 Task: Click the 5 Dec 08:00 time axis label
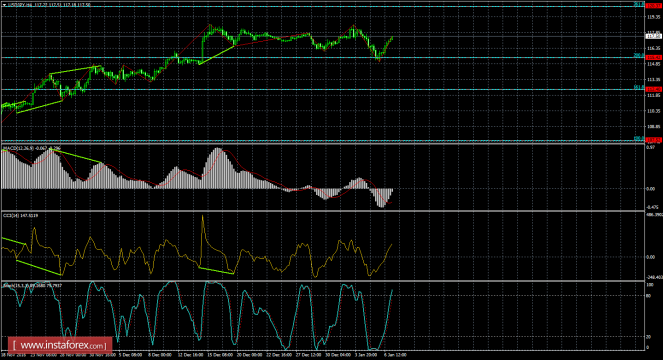[130, 355]
